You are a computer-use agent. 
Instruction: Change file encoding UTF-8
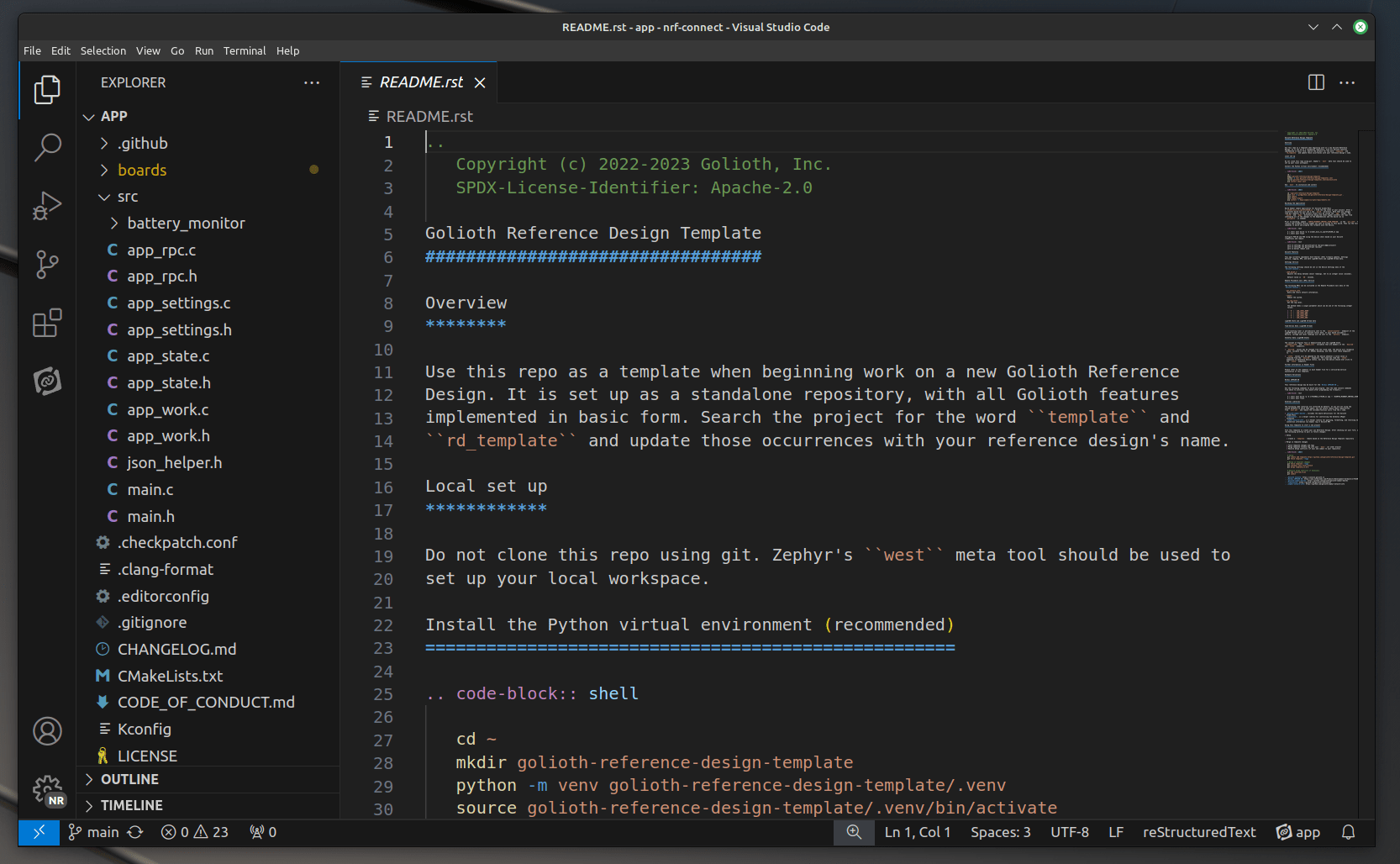[1070, 832]
